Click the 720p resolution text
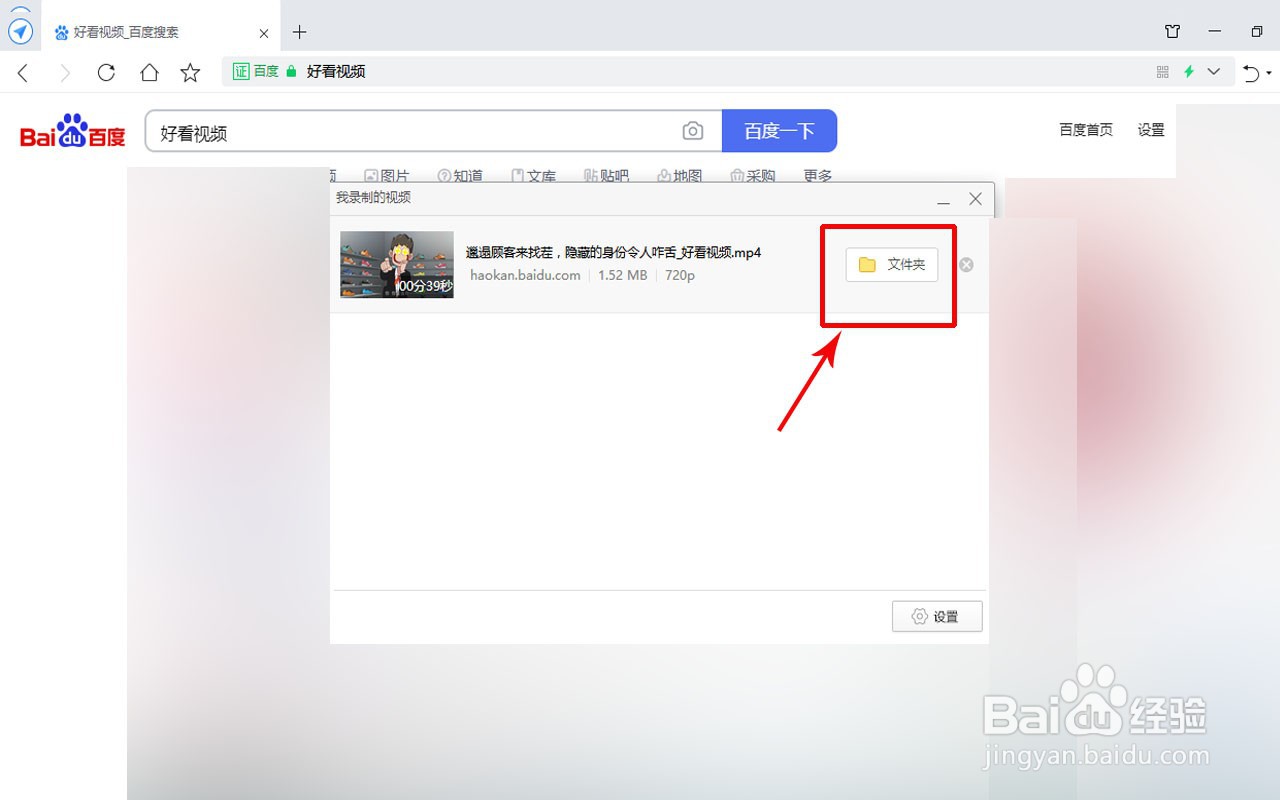The image size is (1280, 800). pos(680,275)
